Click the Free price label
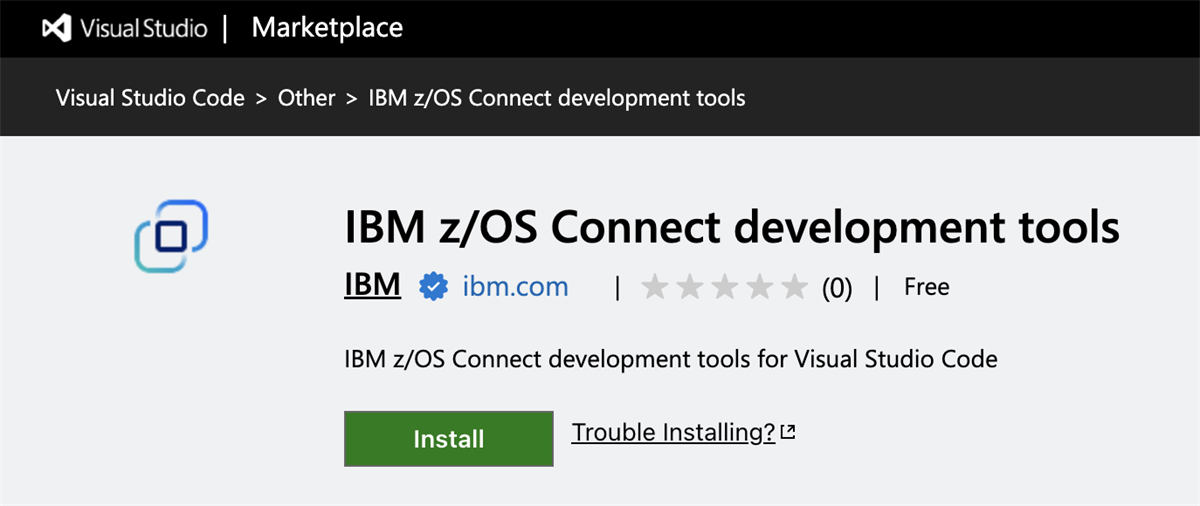Image resolution: width=1200 pixels, height=506 pixels. click(x=926, y=288)
